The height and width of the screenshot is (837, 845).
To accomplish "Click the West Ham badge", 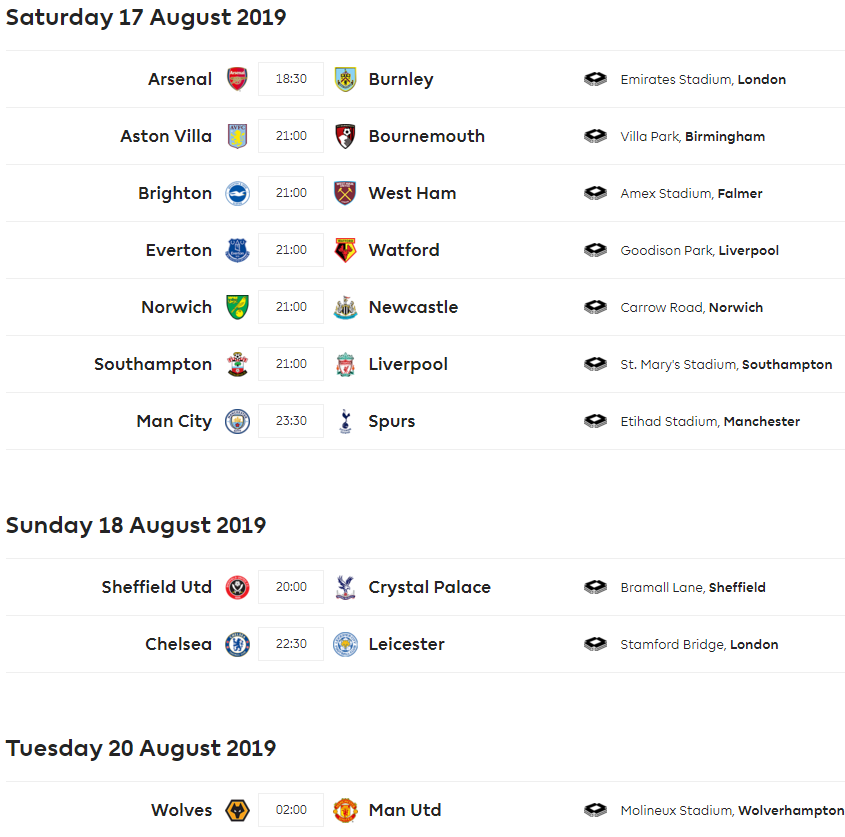I will pos(345,193).
